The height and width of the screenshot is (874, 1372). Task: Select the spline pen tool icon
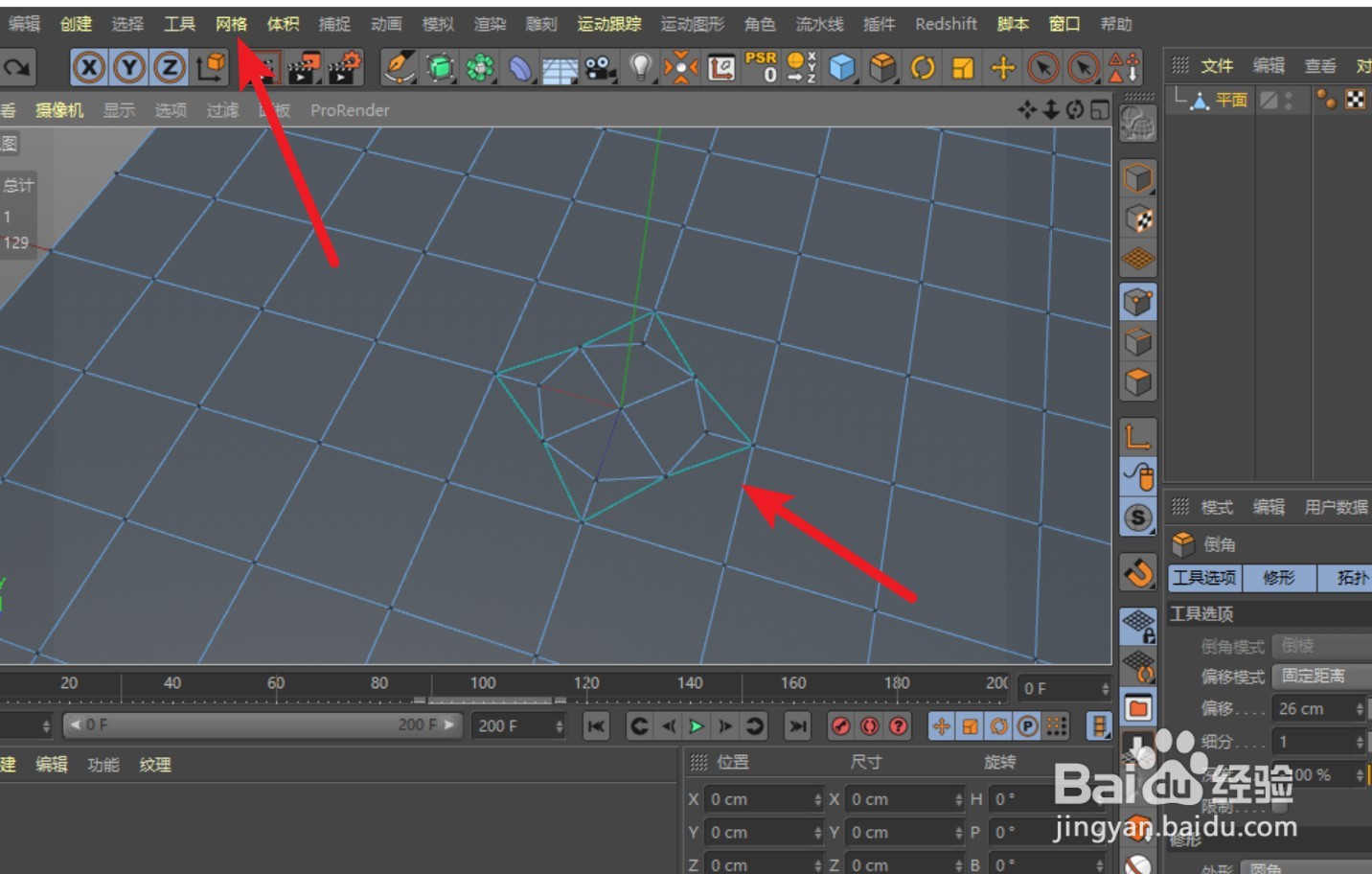[399, 67]
